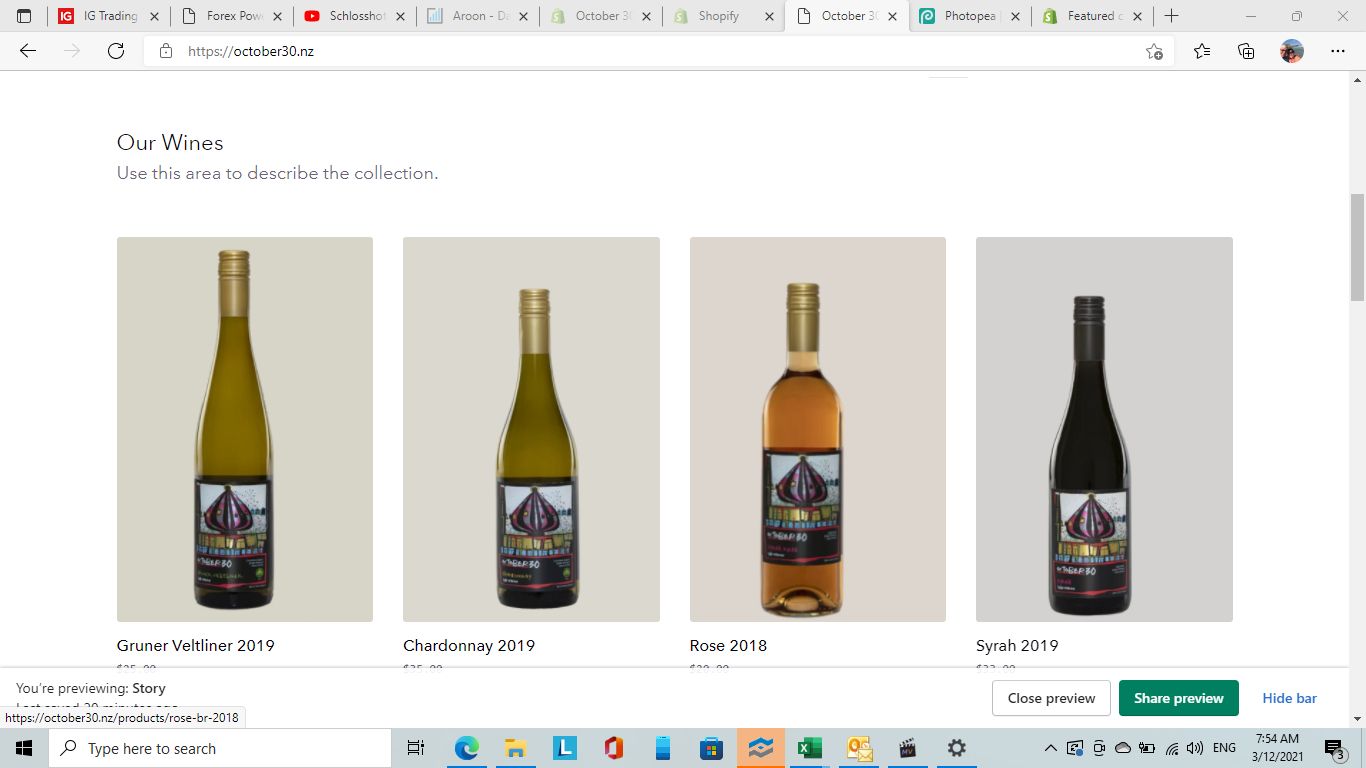Screen dimensions: 1366x768
Task: Switch to the Schlosshotel YouTube tab
Action: click(355, 16)
